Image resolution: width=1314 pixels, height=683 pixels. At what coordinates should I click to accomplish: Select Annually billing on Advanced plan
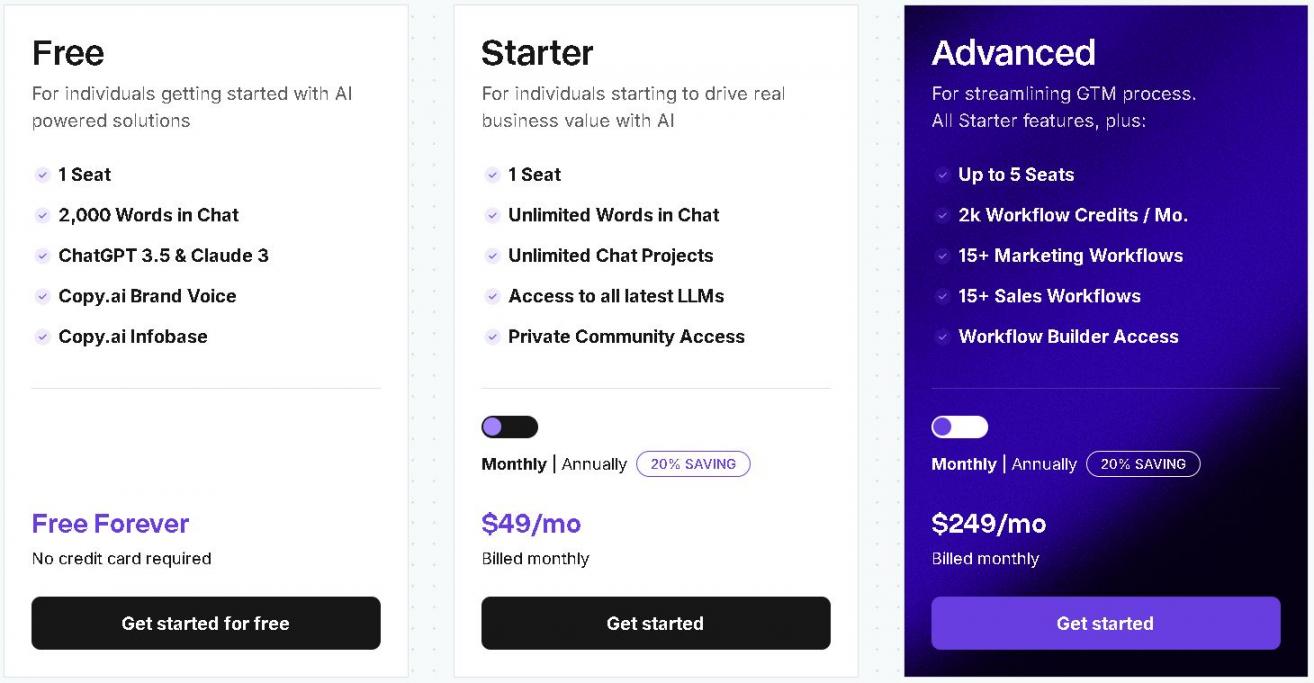tap(1044, 464)
